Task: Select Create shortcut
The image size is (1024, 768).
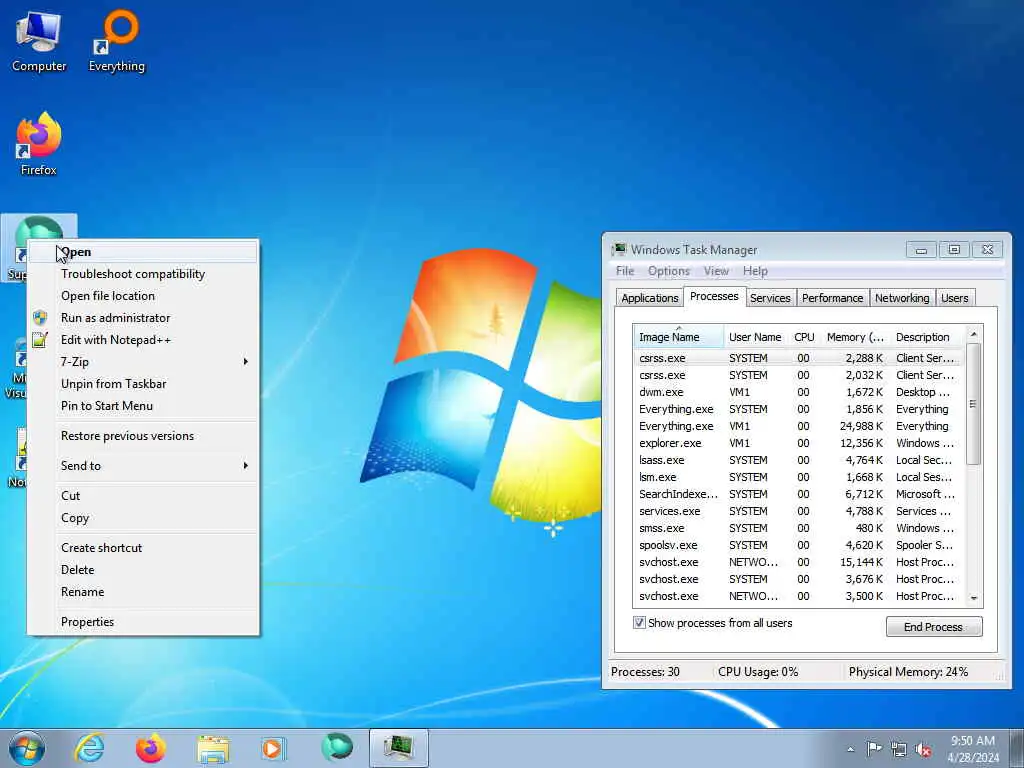Action: [x=143, y=548]
